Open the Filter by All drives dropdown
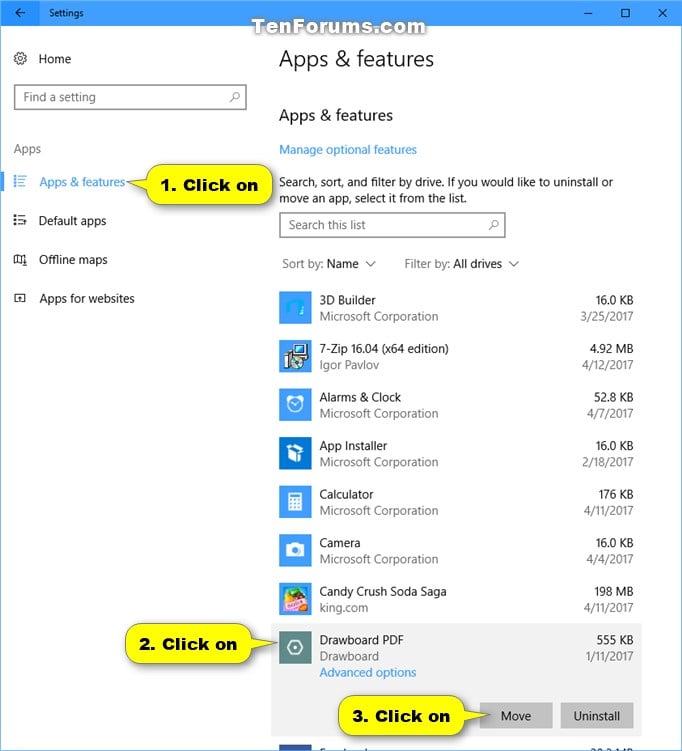This screenshot has height=751, width=682. click(461, 264)
